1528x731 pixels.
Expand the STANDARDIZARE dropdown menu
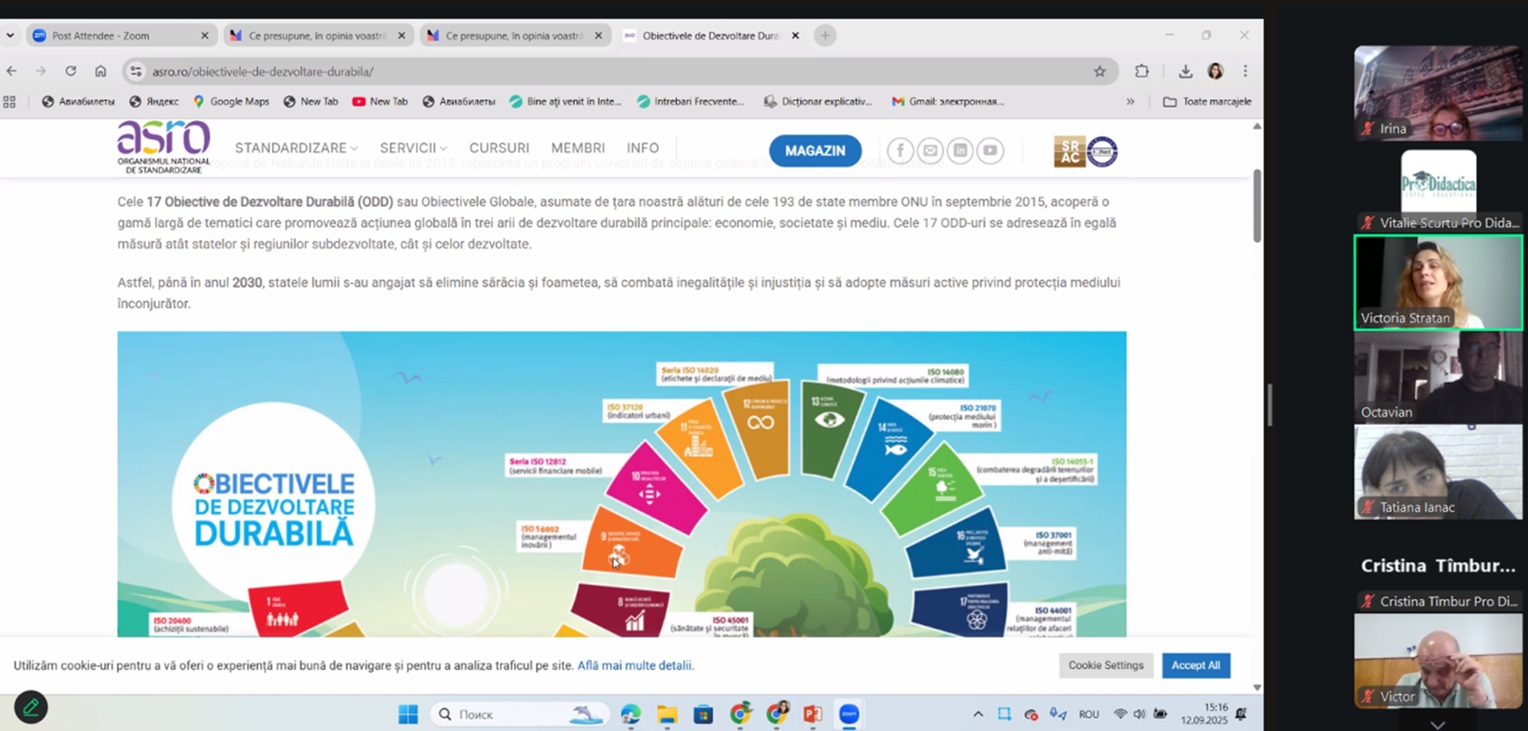click(296, 148)
